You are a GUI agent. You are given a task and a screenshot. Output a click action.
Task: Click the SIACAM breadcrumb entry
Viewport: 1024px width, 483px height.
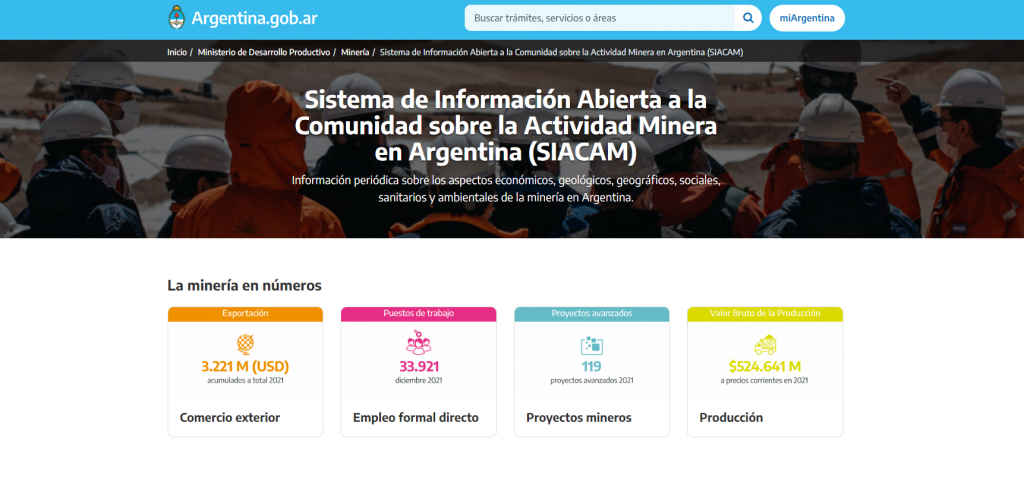point(562,52)
